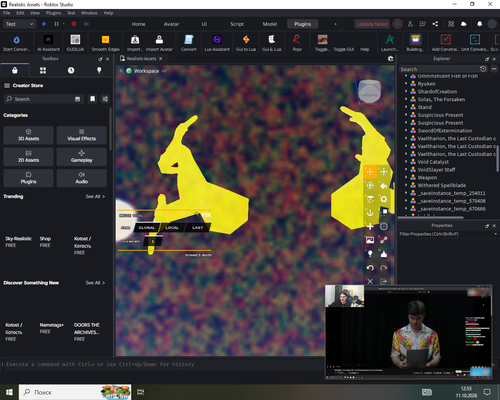Open the Audio category
This screenshot has width=500, height=400.
tap(82, 178)
